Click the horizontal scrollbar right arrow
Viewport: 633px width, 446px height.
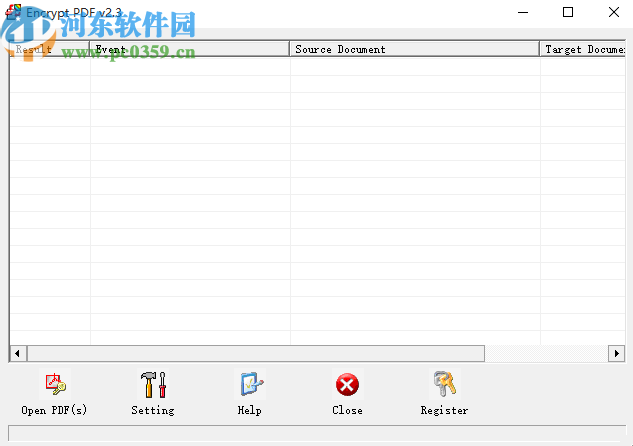coord(616,354)
